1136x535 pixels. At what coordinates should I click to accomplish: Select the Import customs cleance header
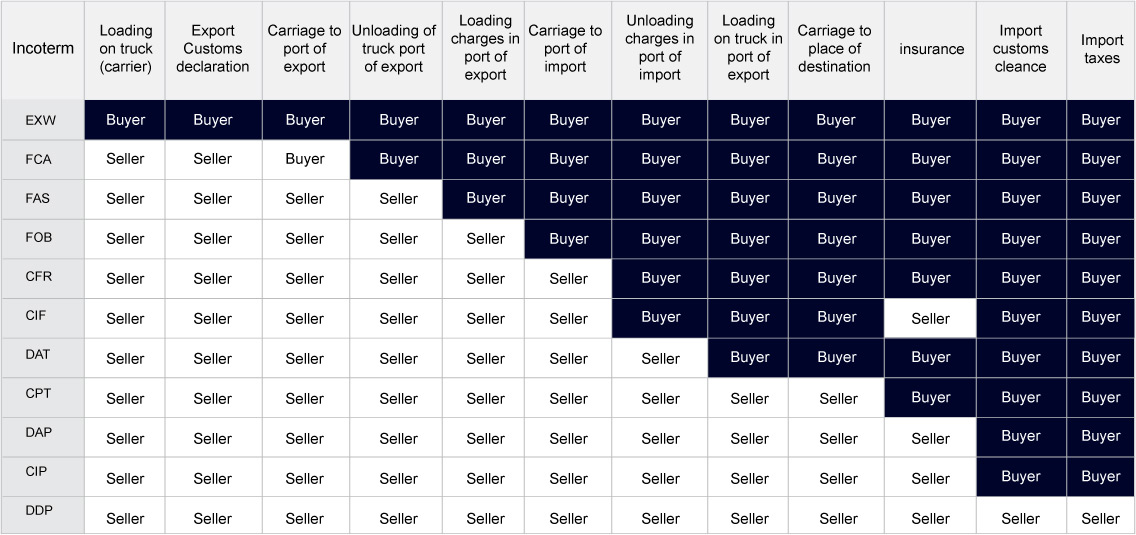(1020, 49)
